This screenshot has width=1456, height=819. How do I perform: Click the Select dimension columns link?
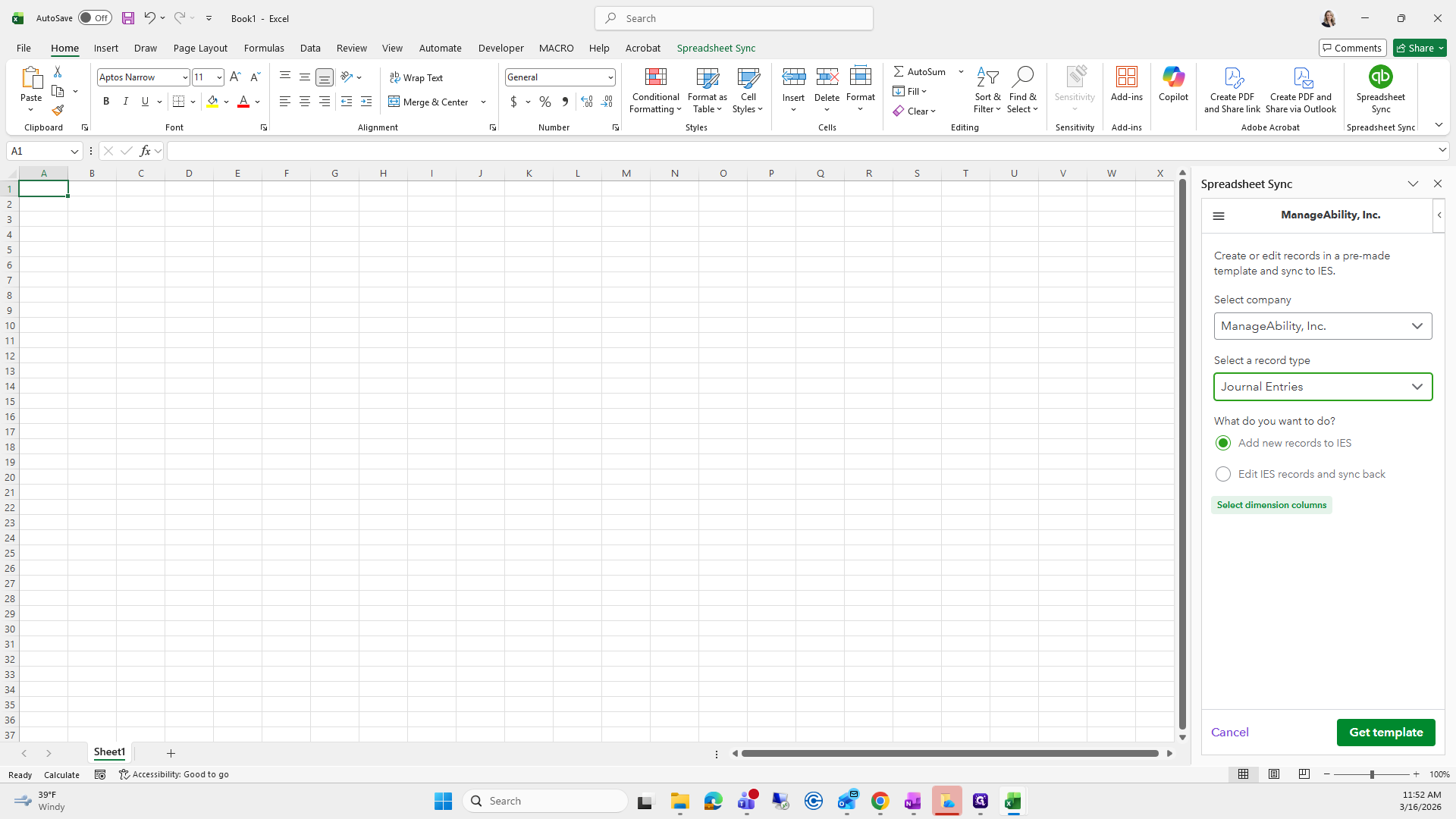pos(1271,505)
